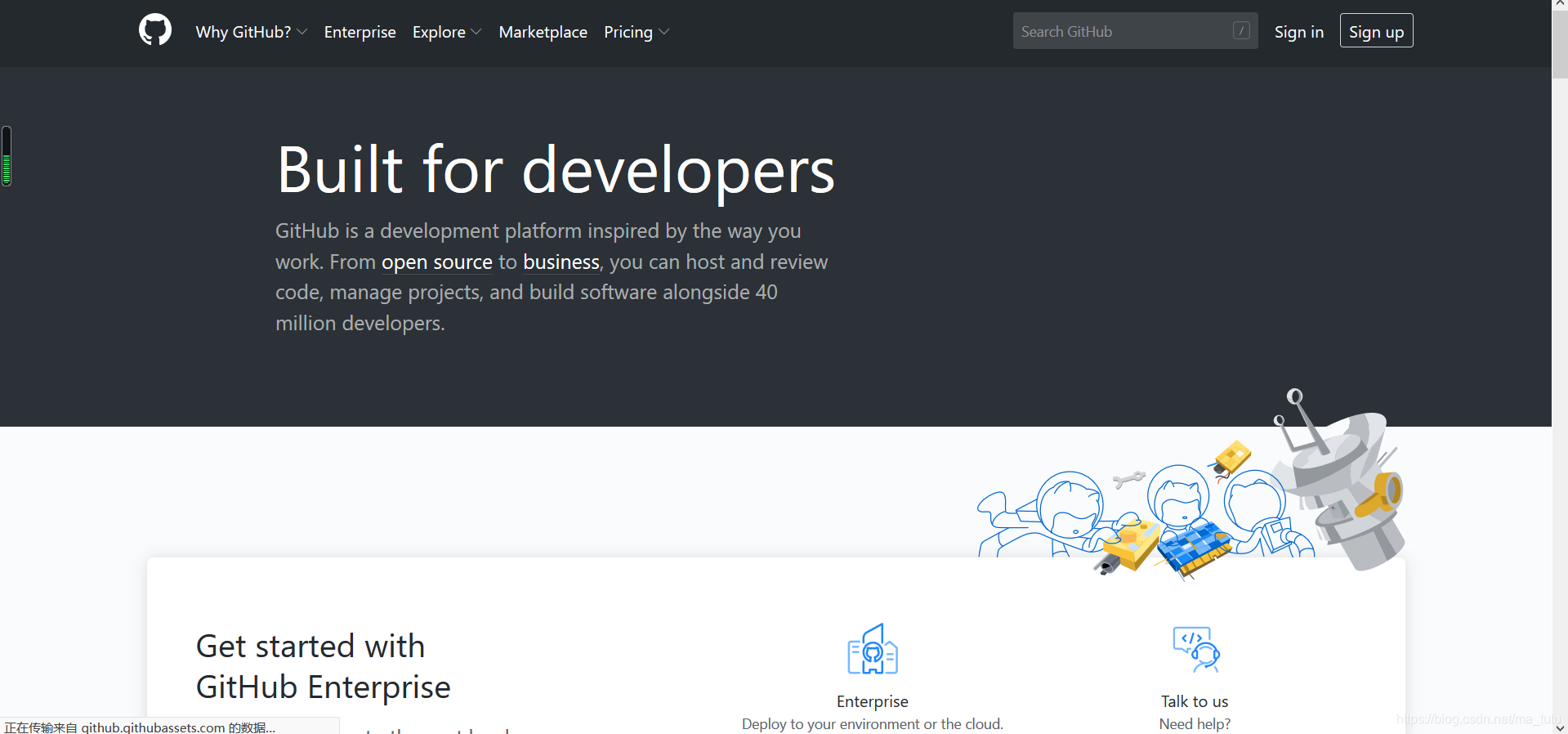Click the green level meter widget
This screenshot has width=1568, height=734.
[x=7, y=156]
